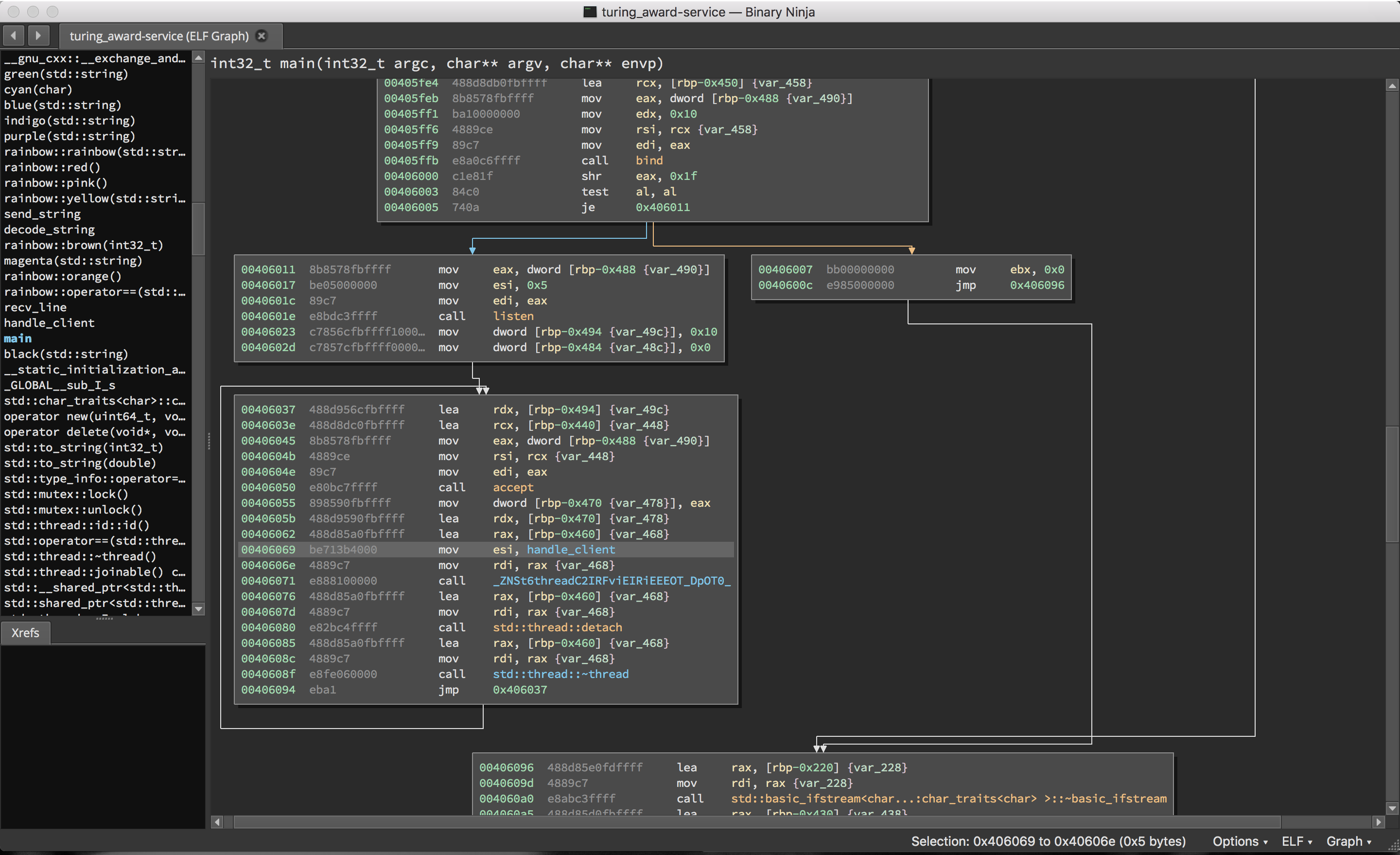Viewport: 1400px width, 855px height.
Task: Click the forward navigation arrow
Action: (x=38, y=35)
